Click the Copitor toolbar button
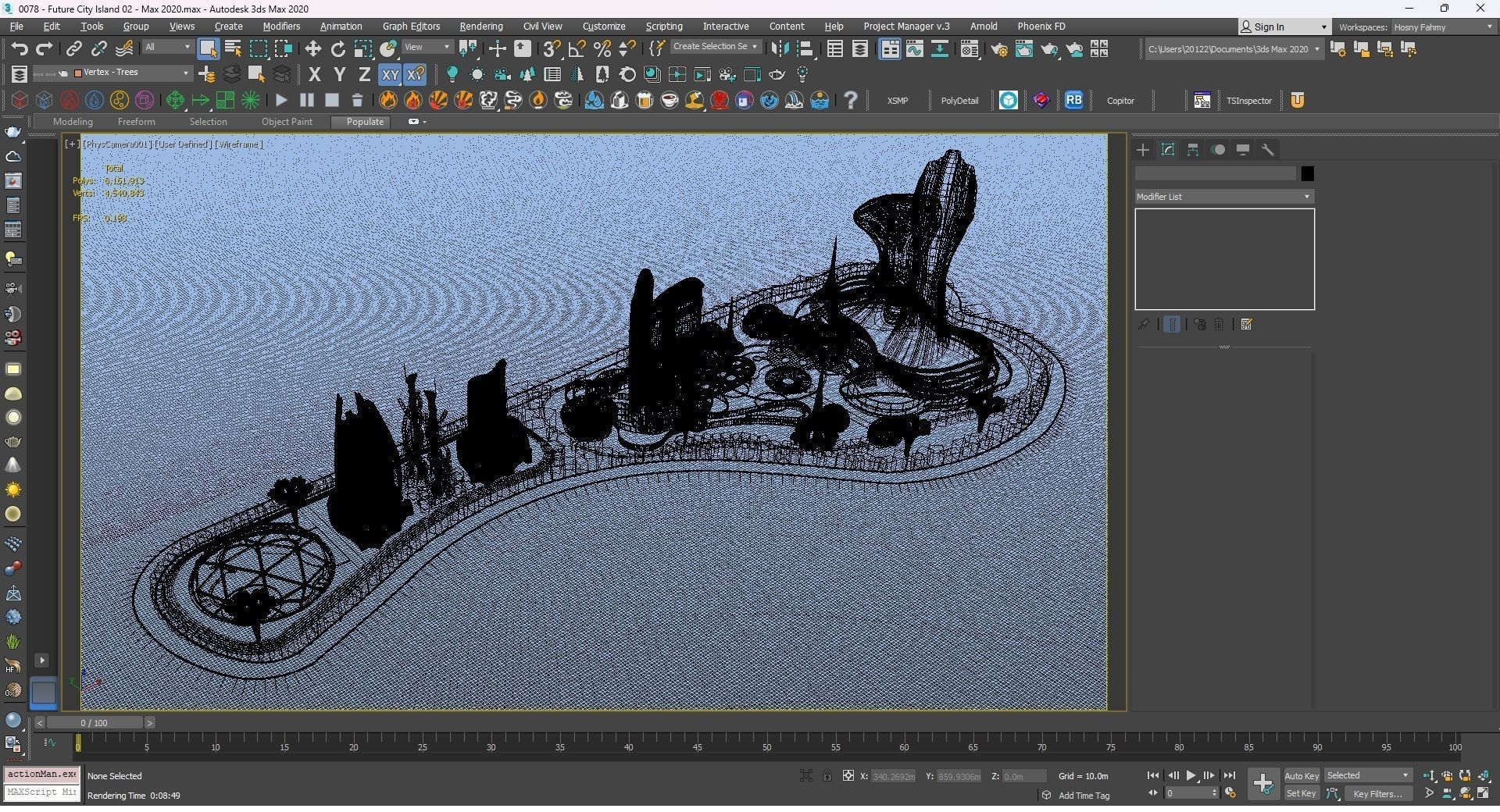The width and height of the screenshot is (1500, 812). [x=1120, y=101]
